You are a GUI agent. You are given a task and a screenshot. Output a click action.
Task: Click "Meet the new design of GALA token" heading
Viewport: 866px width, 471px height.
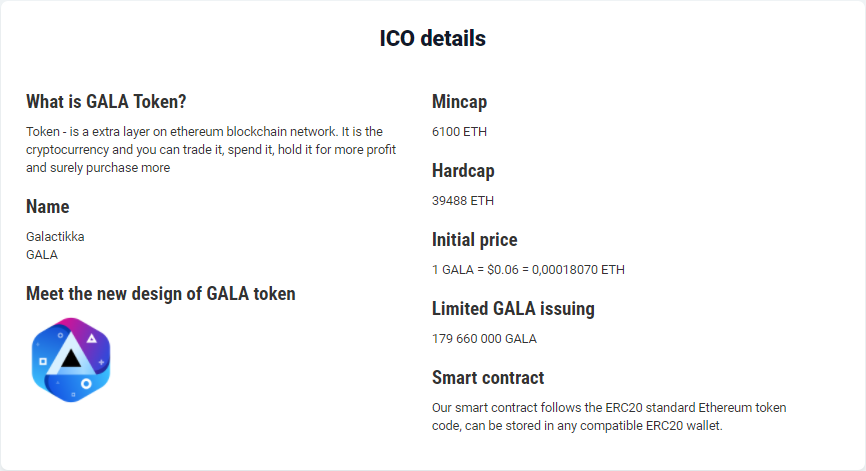tap(161, 294)
